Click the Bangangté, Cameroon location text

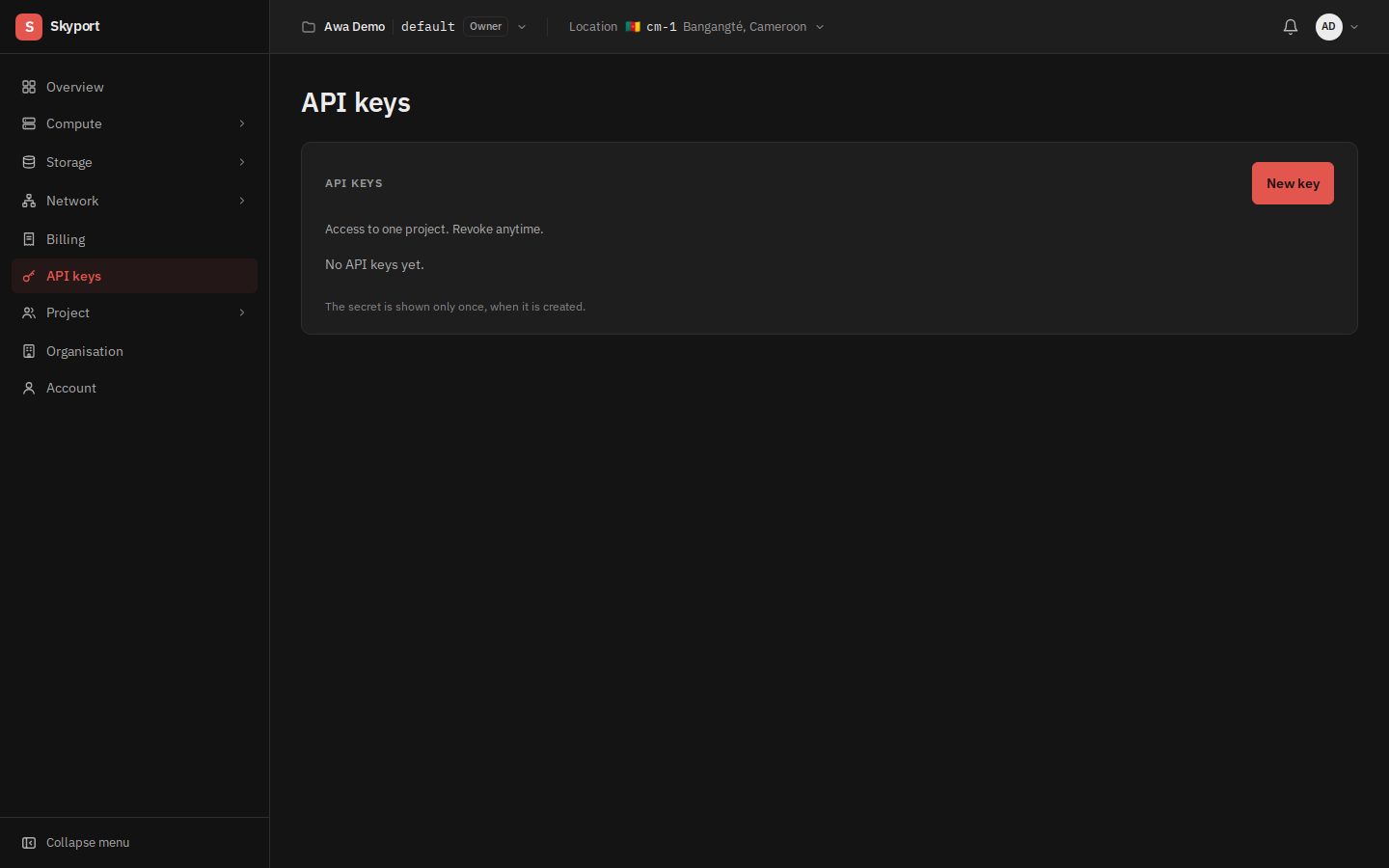[745, 27]
